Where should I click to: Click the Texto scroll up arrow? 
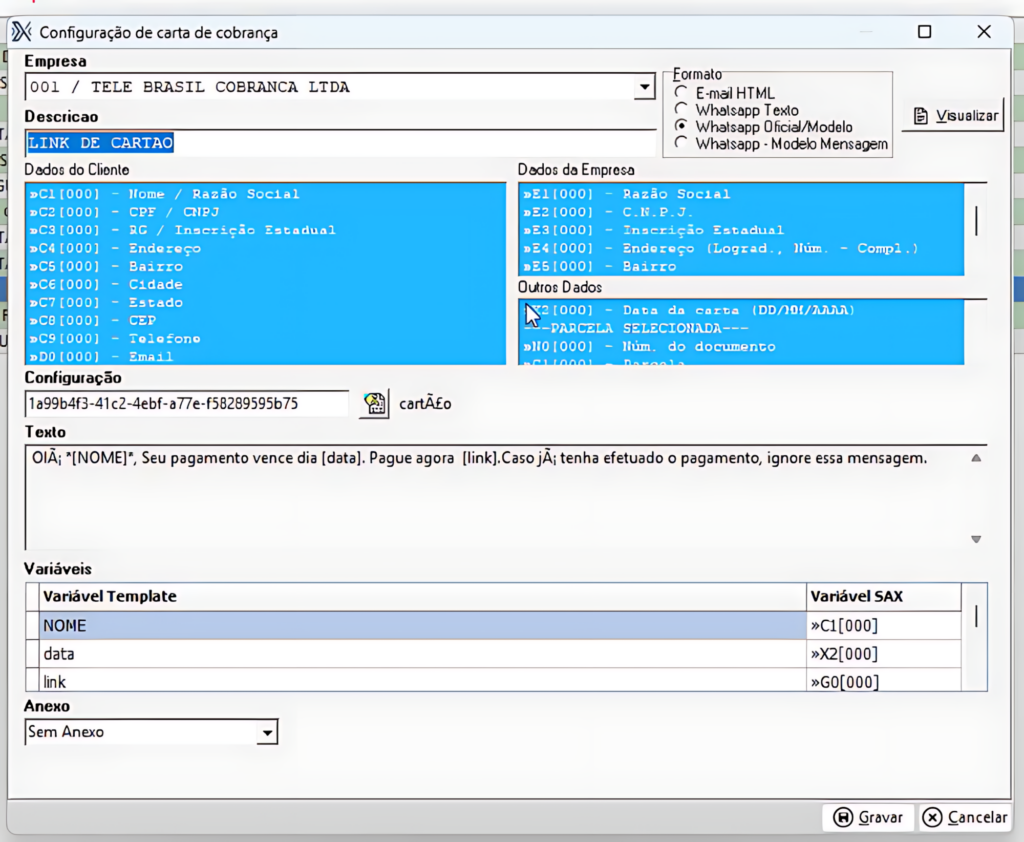(976, 458)
